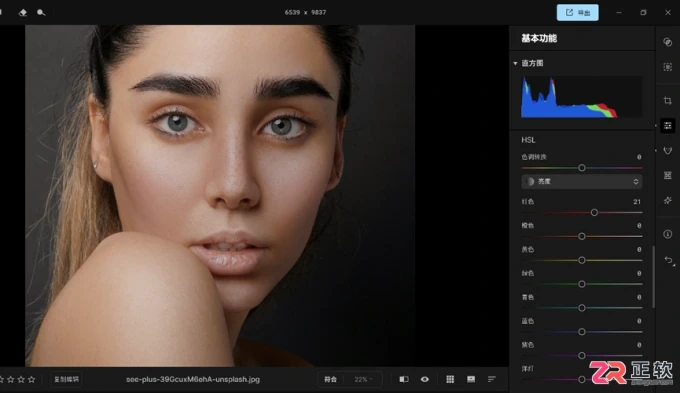680x393 pixels.
Task: Adjust the 色调转换 slider handle
Action: (x=582, y=168)
